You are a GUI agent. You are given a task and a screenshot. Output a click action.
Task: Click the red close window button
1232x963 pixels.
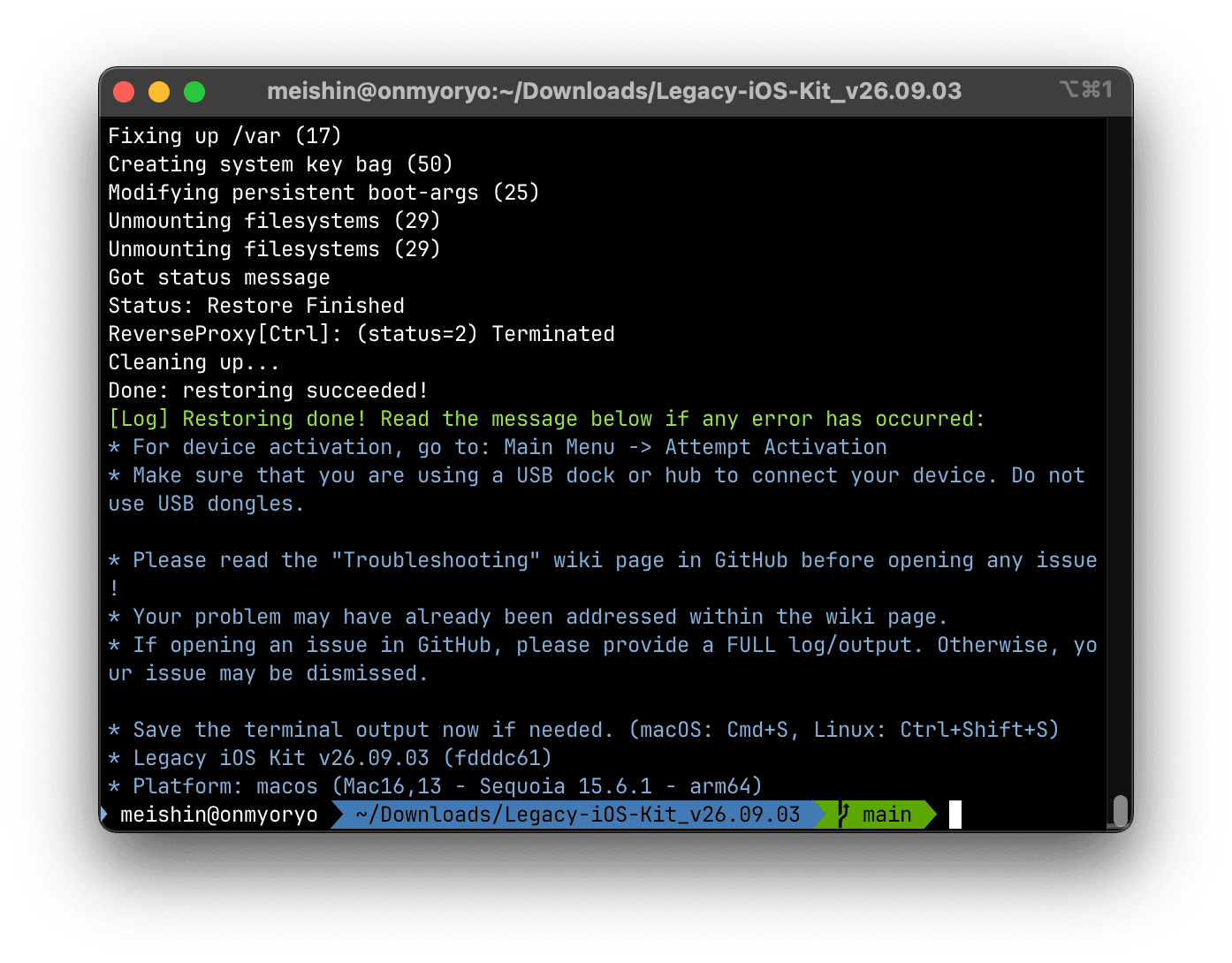pos(124,92)
